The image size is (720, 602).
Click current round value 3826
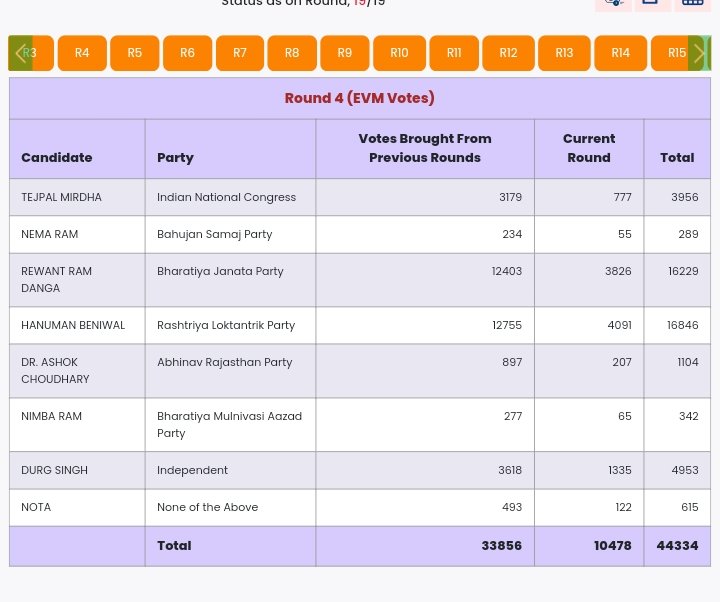pos(618,271)
